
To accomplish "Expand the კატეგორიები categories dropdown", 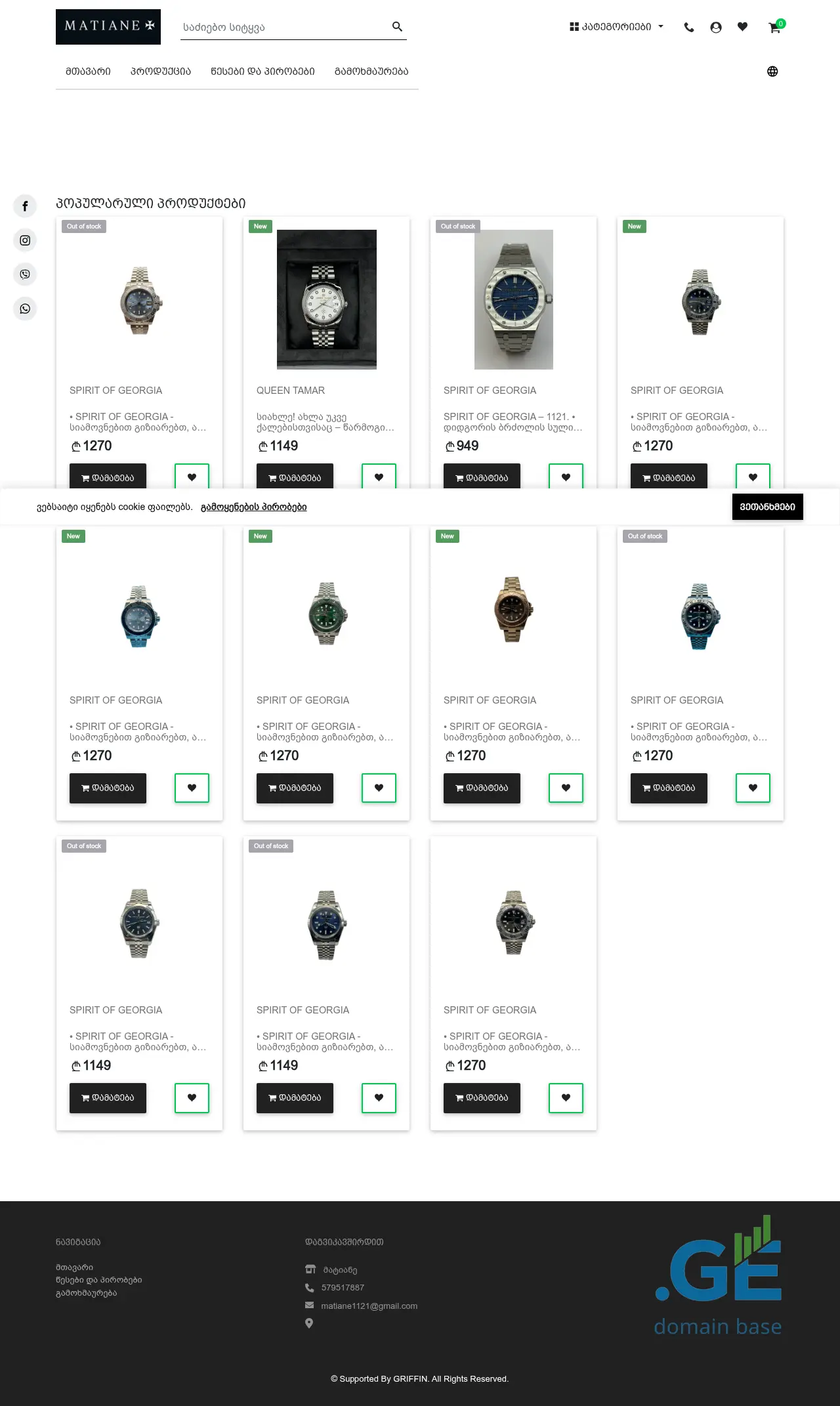I will [x=616, y=27].
